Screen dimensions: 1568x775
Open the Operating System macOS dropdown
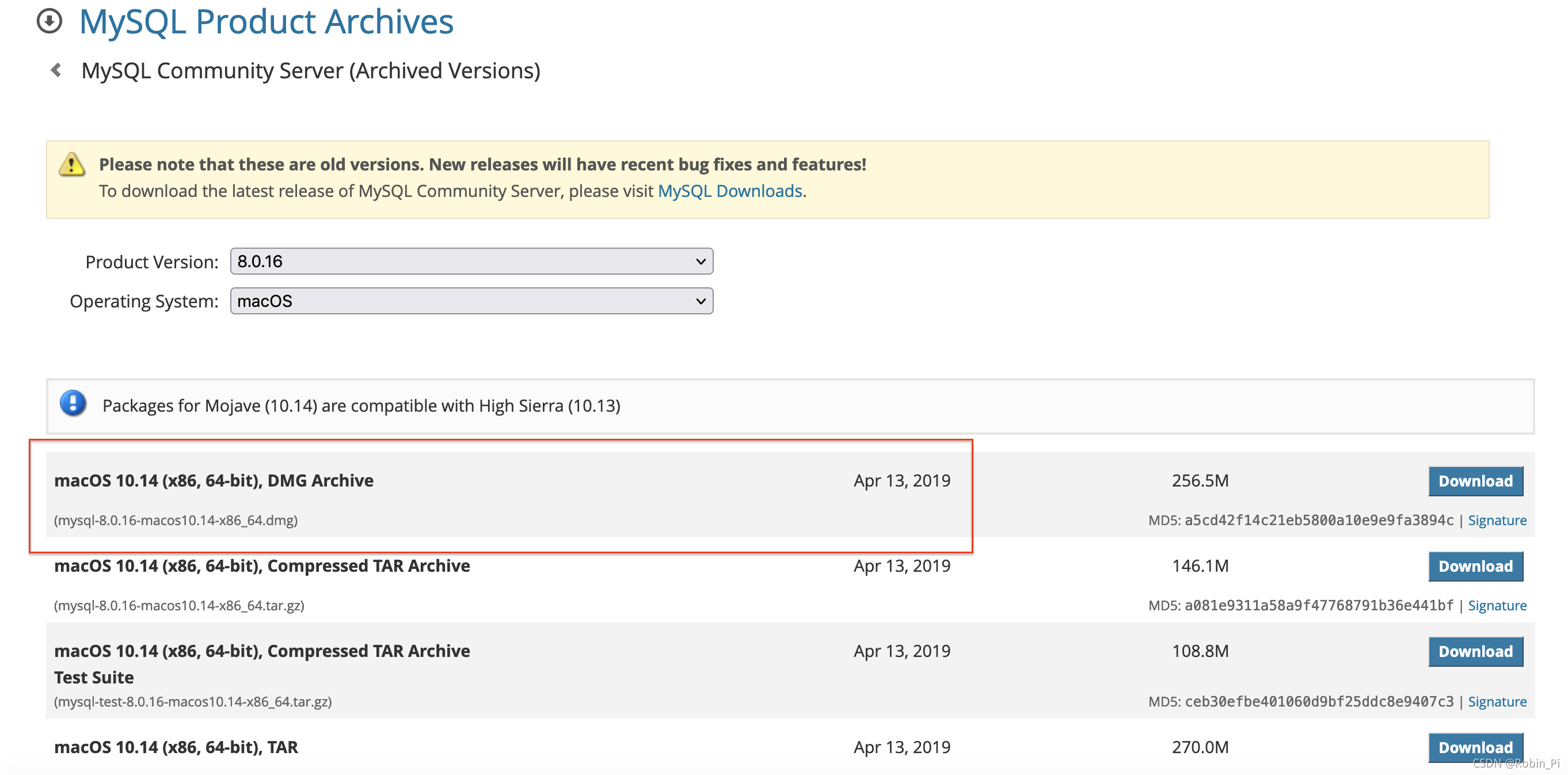coord(471,301)
